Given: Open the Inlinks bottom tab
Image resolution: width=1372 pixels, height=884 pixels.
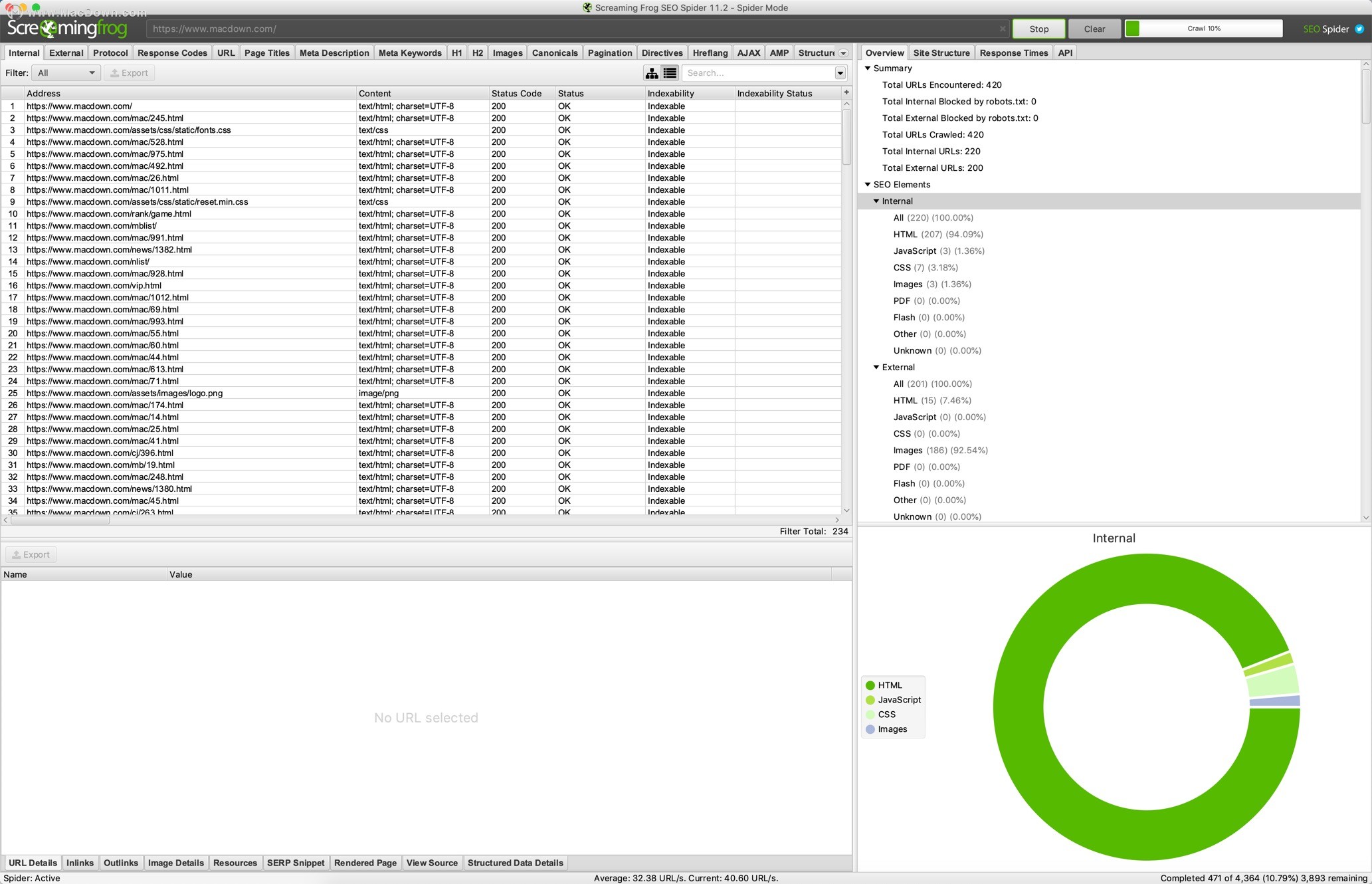Looking at the screenshot, I should (80, 863).
